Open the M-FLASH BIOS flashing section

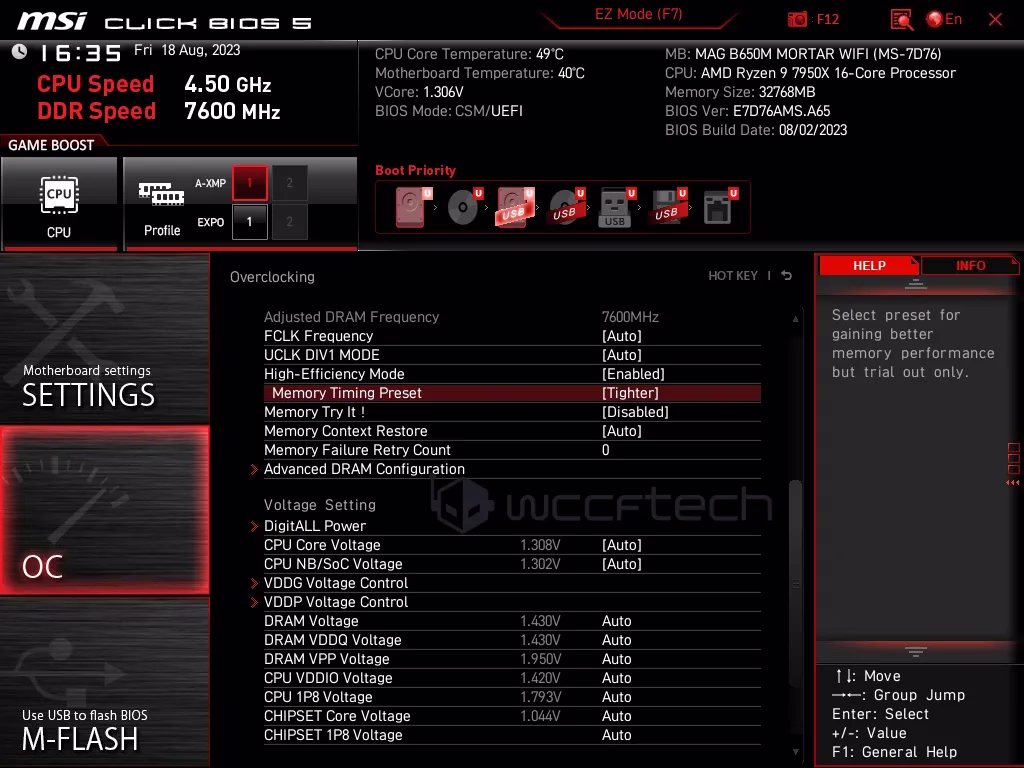click(x=104, y=682)
